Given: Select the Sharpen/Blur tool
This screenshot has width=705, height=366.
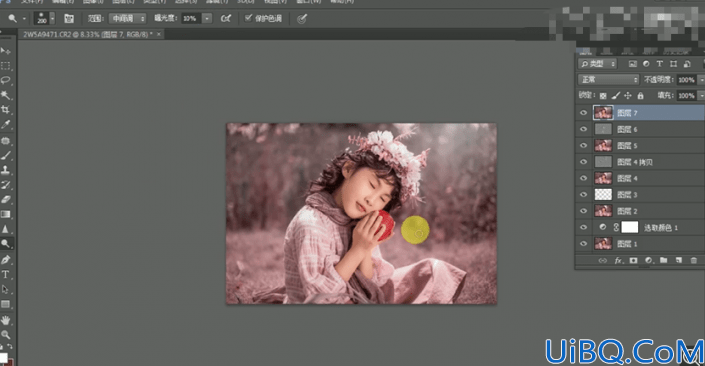Looking at the screenshot, I should tap(5, 229).
